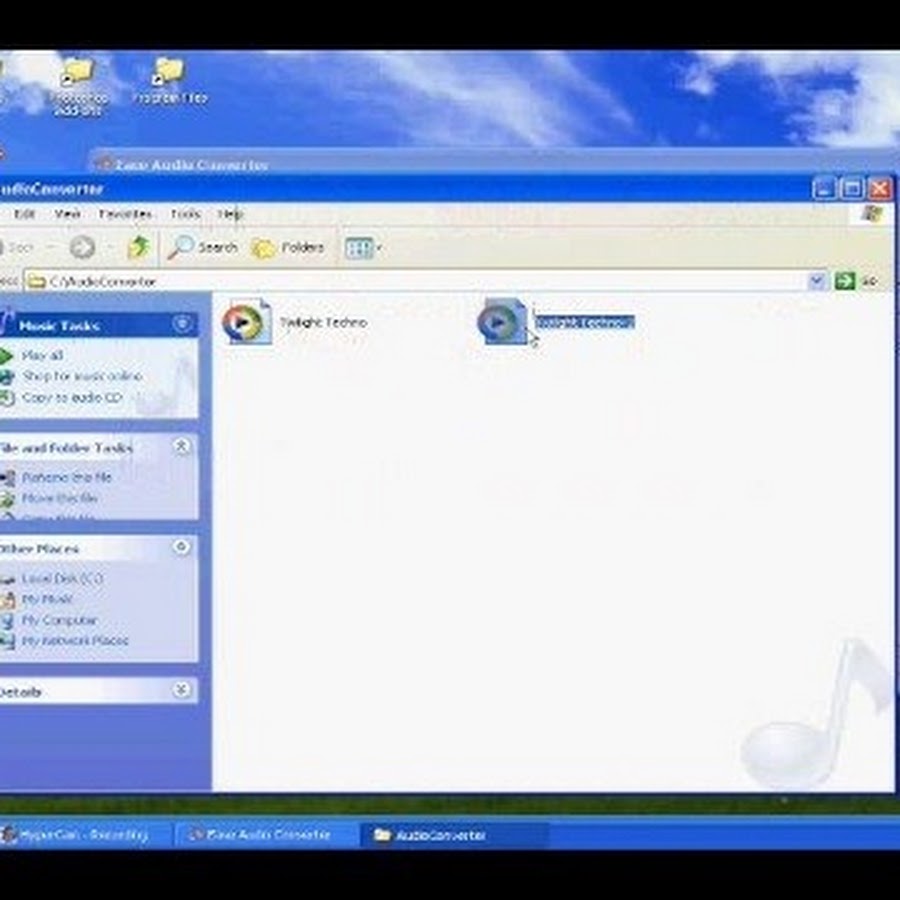
Task: Collapse the Music Tasks panel
Action: coord(182,324)
